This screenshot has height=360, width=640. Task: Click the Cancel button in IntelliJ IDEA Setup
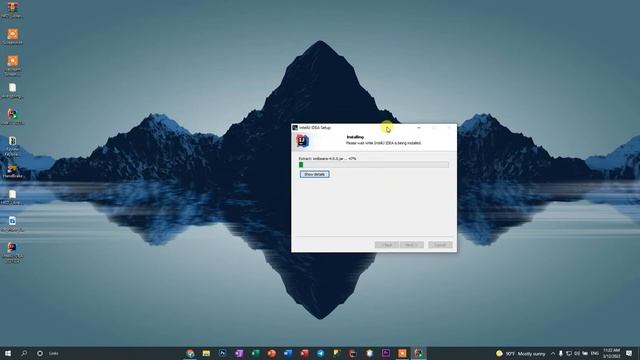pyautogui.click(x=440, y=245)
